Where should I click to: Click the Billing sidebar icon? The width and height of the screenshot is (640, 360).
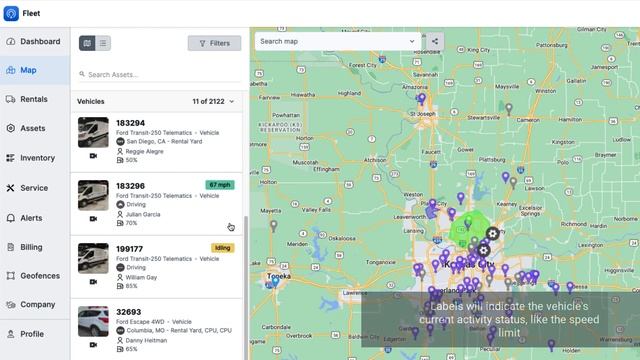(11, 247)
